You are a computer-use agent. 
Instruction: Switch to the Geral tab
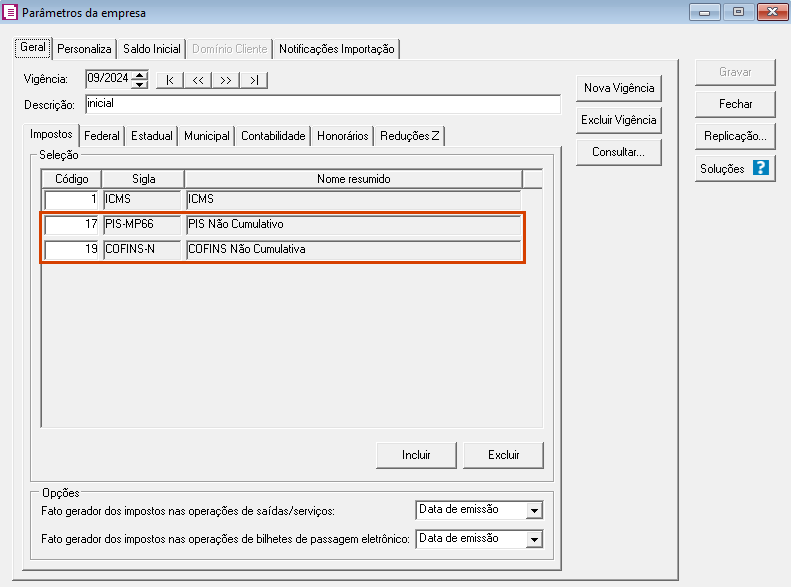[33, 47]
